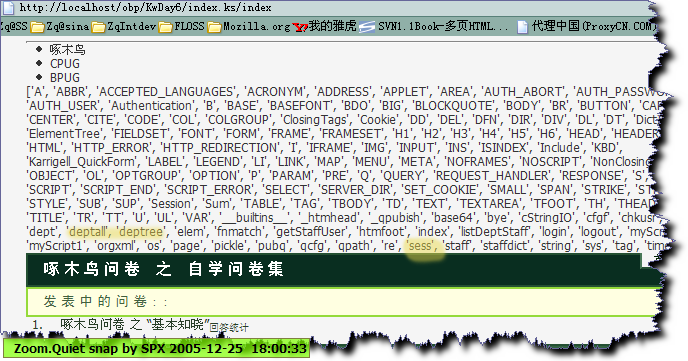Click the highlighted 'deptall' text
This screenshot has width=688, height=361.
click(x=88, y=232)
